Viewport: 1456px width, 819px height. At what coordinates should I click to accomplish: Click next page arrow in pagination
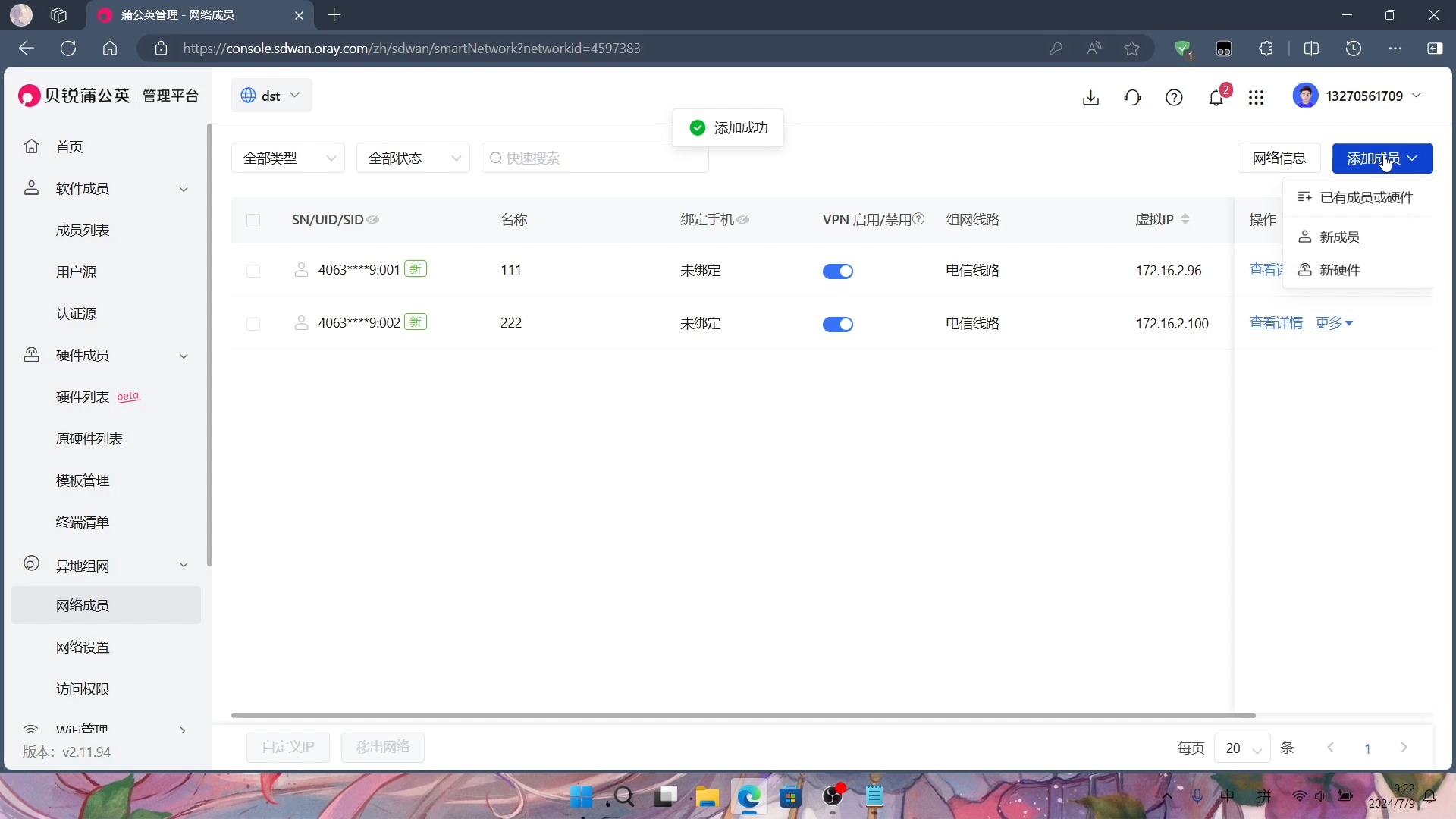coord(1404,748)
